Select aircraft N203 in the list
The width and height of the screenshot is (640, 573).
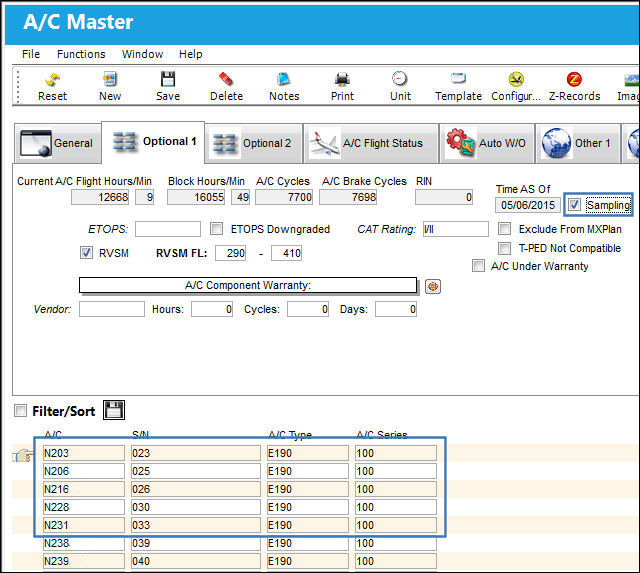click(x=84, y=453)
